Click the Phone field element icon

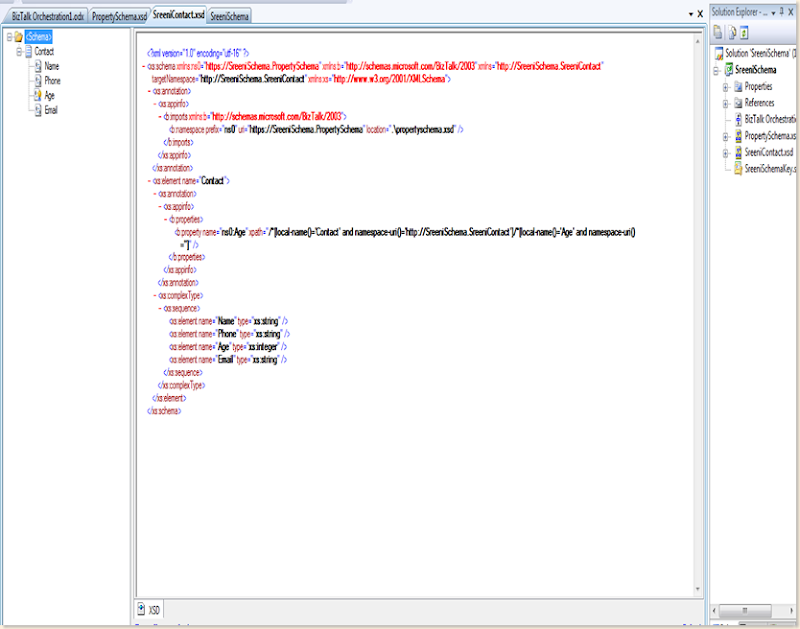click(38, 81)
